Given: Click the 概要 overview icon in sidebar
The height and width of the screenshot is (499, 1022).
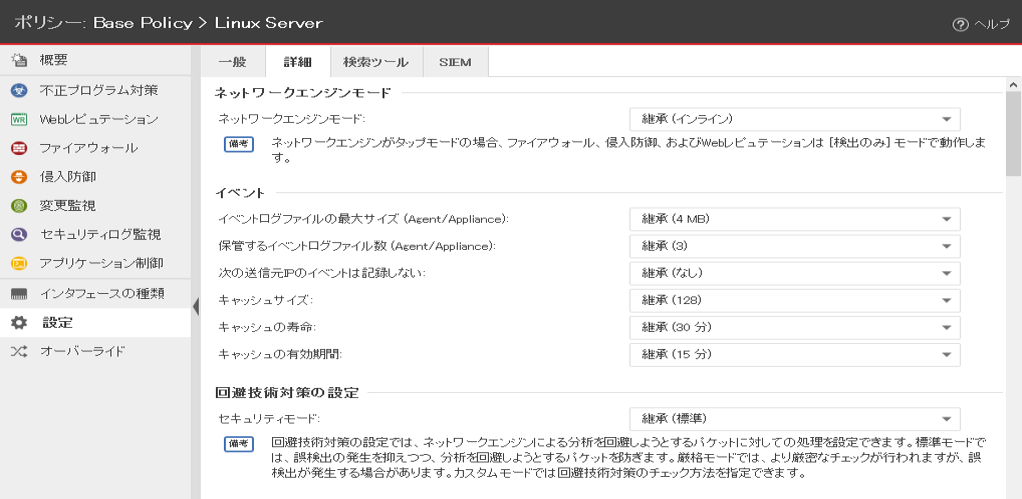Looking at the screenshot, I should click(18, 61).
